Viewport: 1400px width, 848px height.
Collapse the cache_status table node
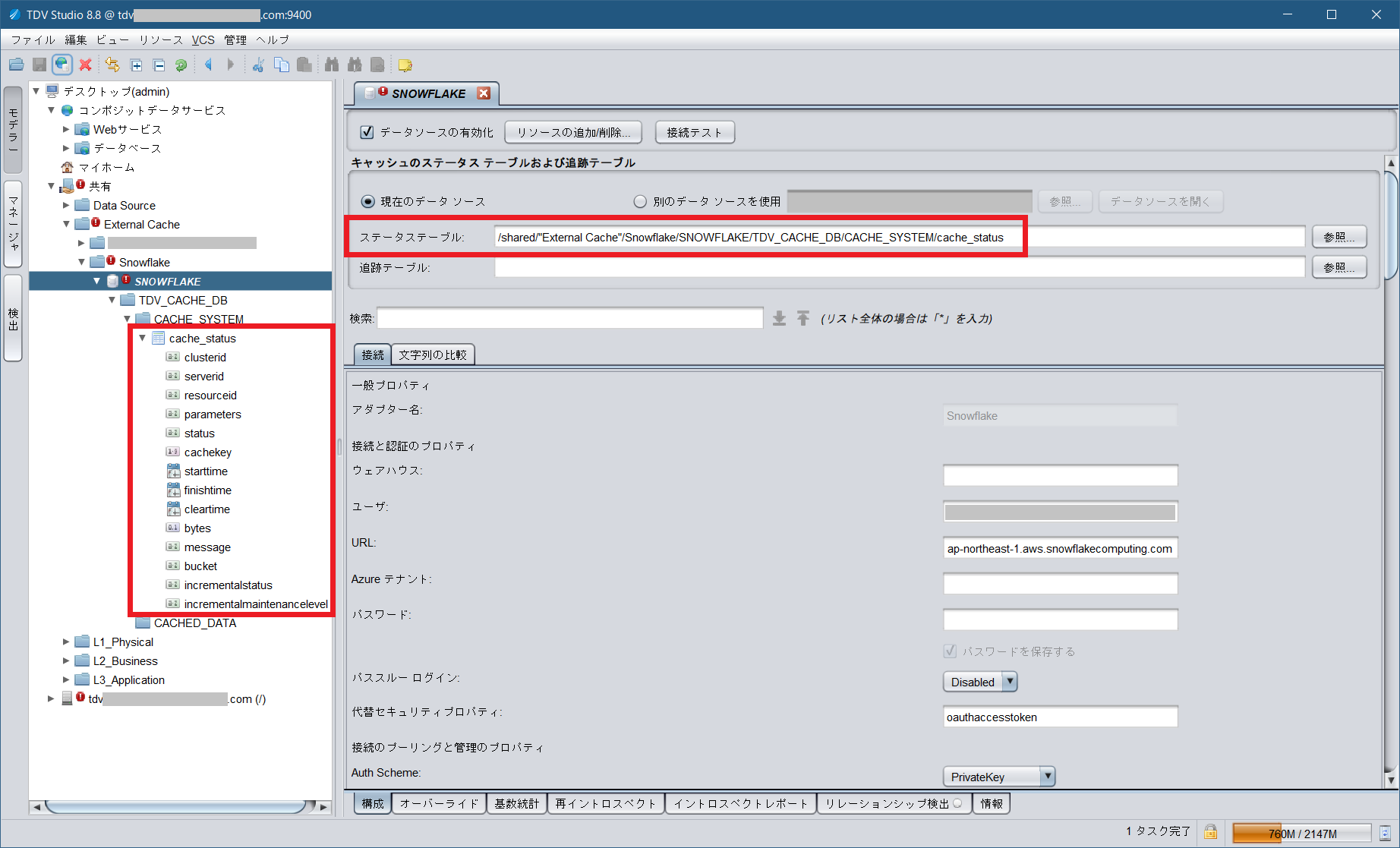coord(142,338)
